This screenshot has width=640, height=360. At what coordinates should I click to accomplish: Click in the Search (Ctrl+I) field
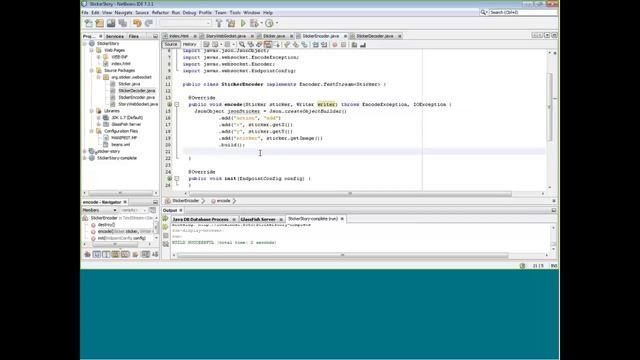[x=523, y=13]
